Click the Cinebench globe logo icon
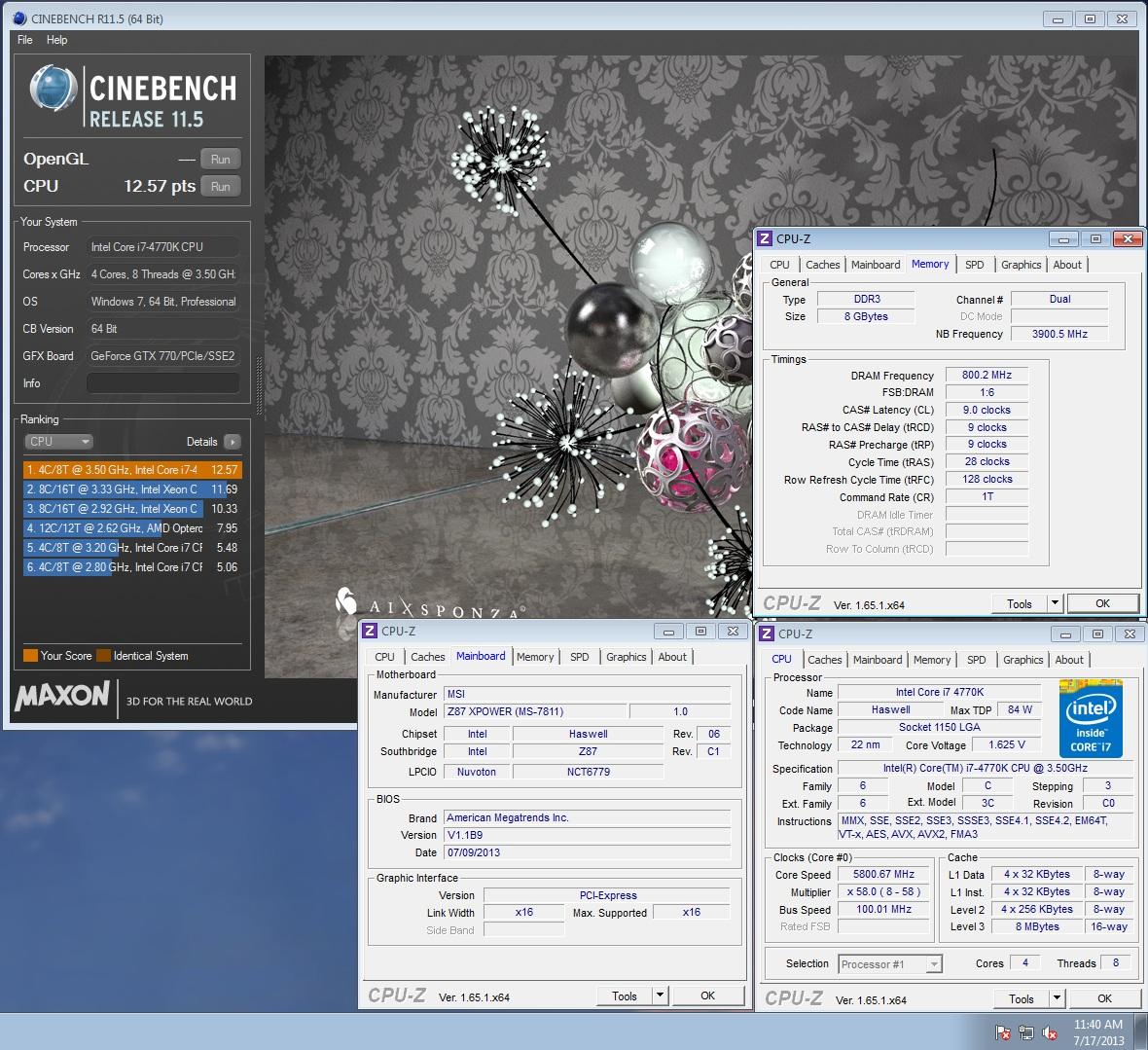Viewport: 1148px width, 1050px height. (x=53, y=88)
